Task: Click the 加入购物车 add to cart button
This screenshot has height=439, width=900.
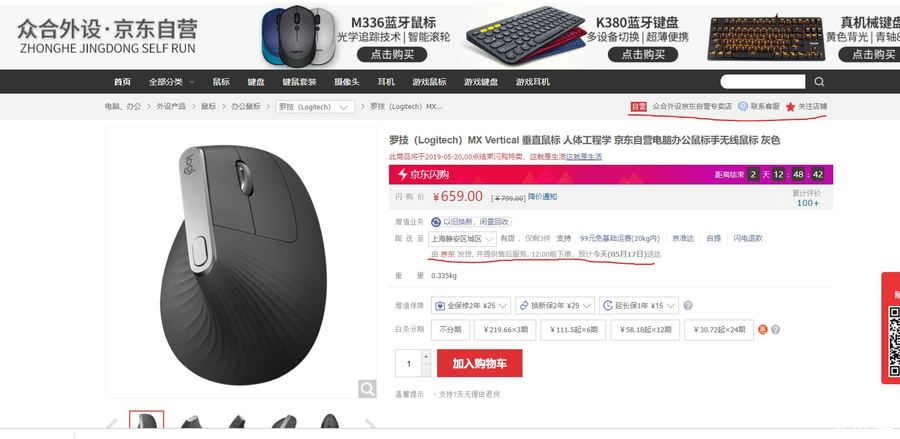Action: [480, 363]
